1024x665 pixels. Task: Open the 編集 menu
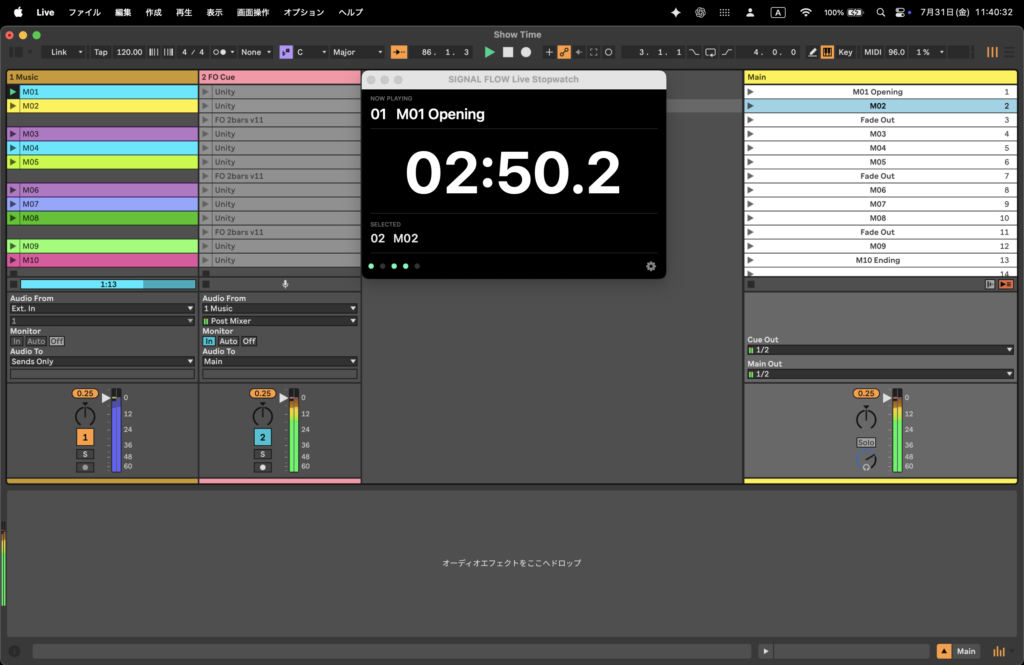(123, 12)
